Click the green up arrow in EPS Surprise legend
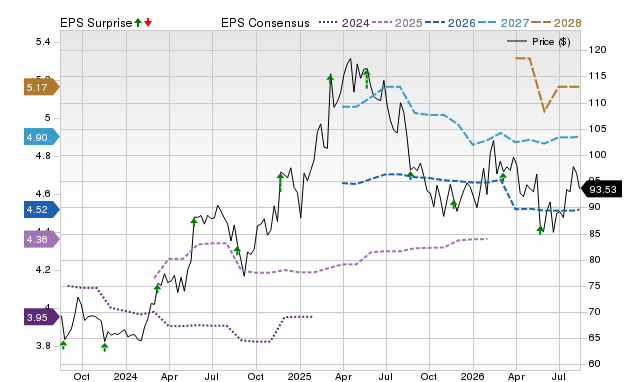This screenshot has width=640, height=382. (138, 22)
